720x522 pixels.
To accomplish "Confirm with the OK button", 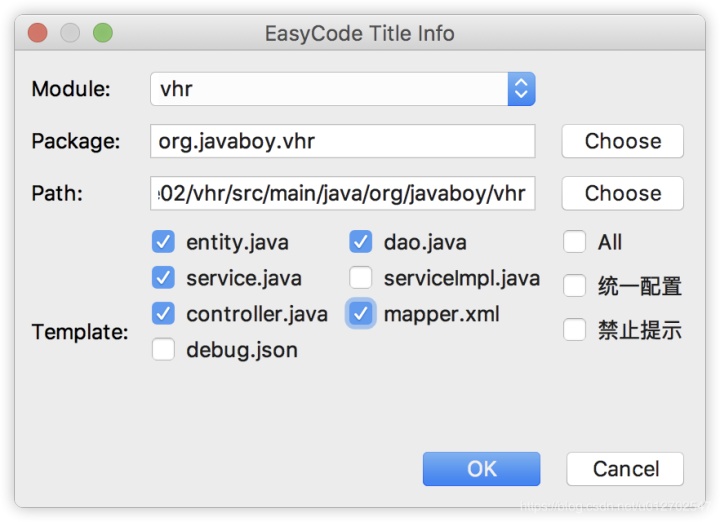I will pyautogui.click(x=481, y=469).
